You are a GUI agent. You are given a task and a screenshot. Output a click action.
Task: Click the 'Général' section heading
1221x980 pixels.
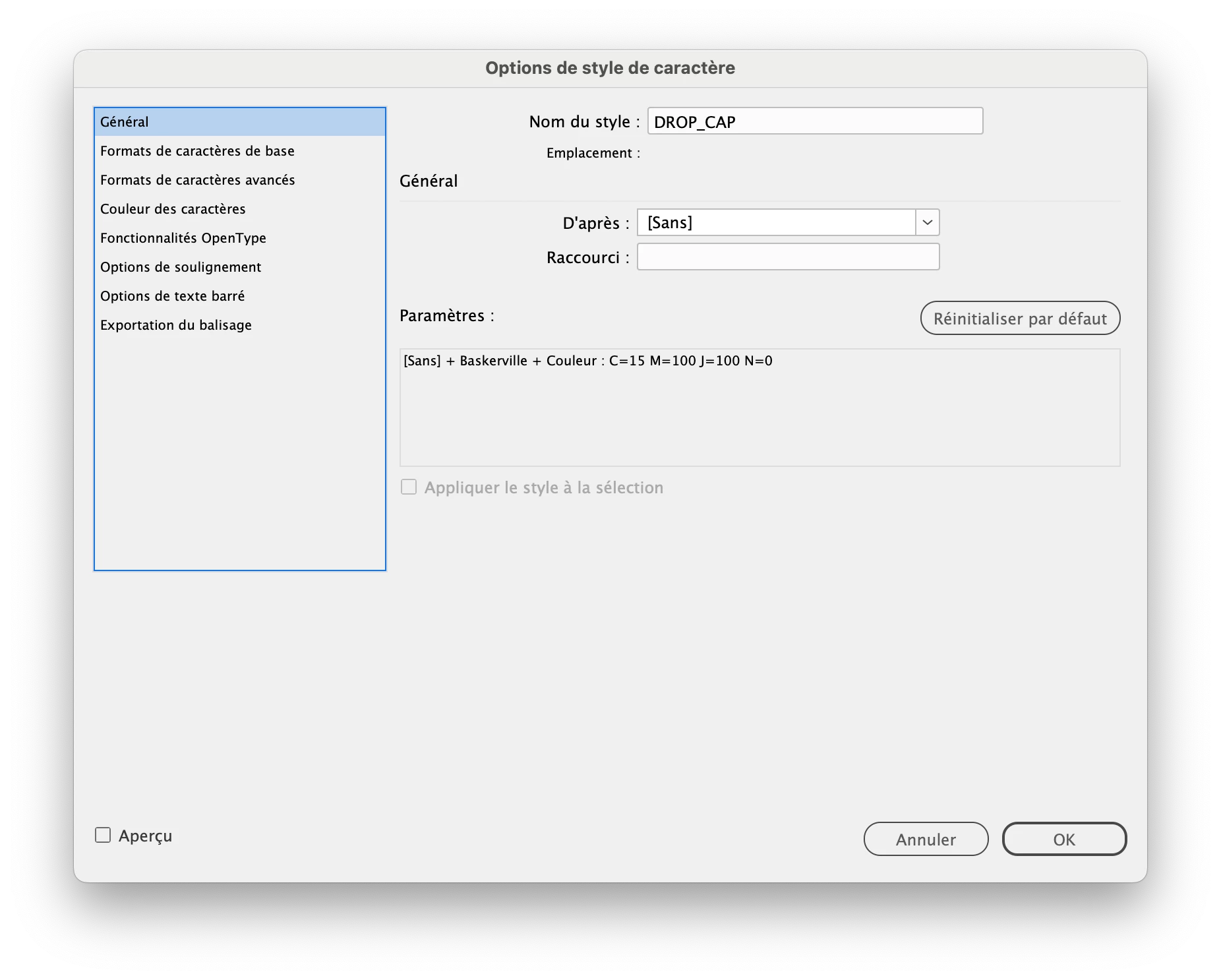point(429,181)
